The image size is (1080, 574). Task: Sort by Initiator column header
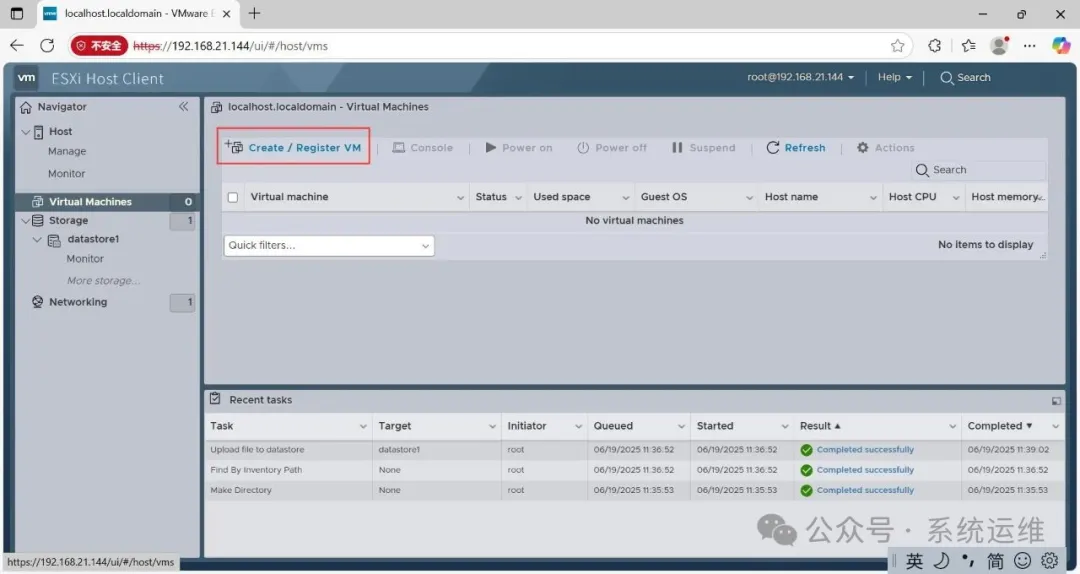[527, 426]
